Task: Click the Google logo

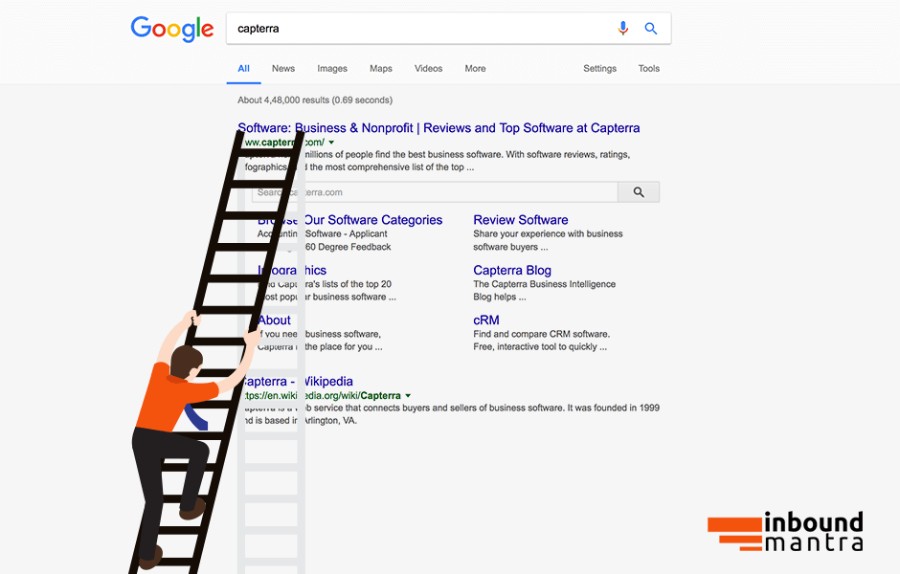Action: [172, 29]
